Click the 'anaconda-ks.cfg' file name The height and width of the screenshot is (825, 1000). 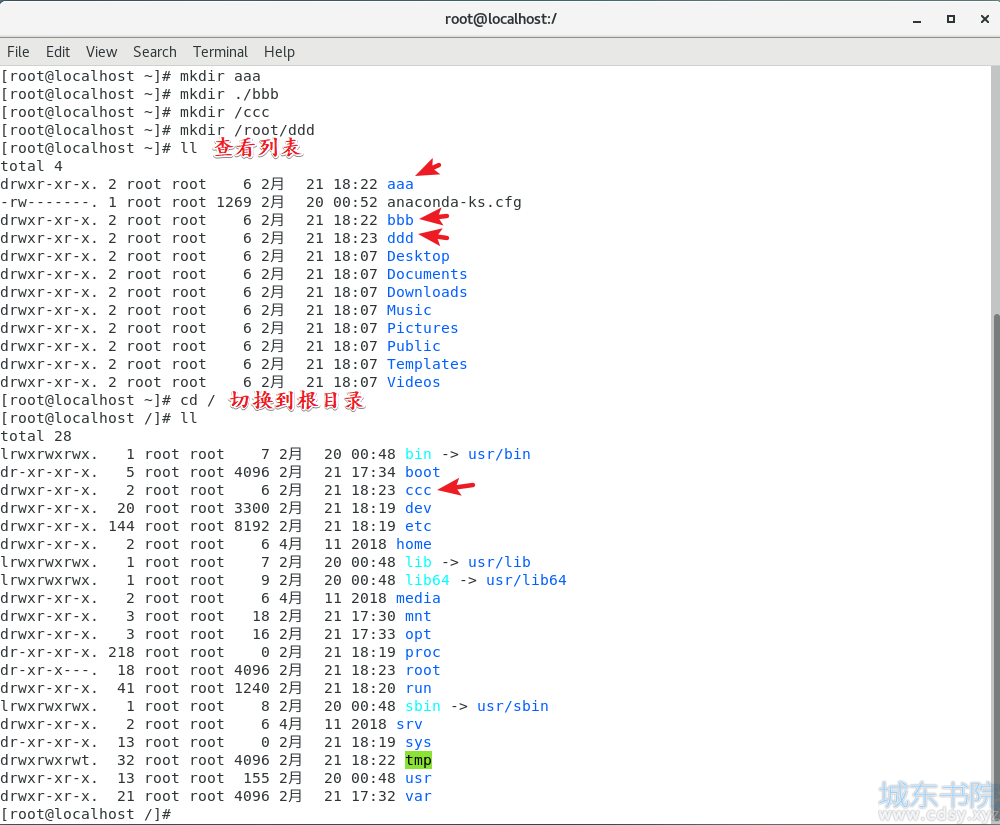(x=454, y=202)
